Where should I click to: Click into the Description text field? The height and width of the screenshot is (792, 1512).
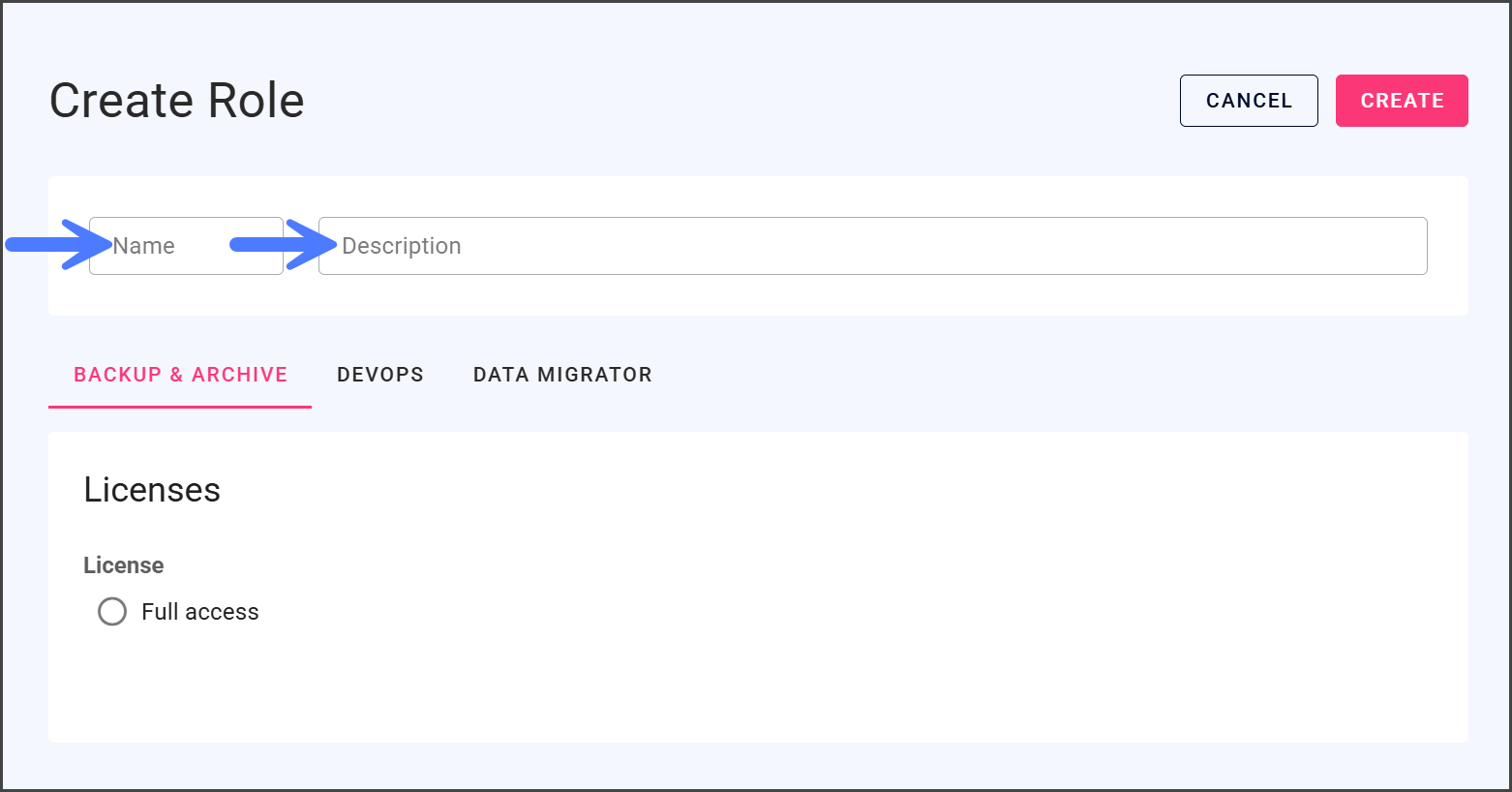pyautogui.click(x=871, y=246)
